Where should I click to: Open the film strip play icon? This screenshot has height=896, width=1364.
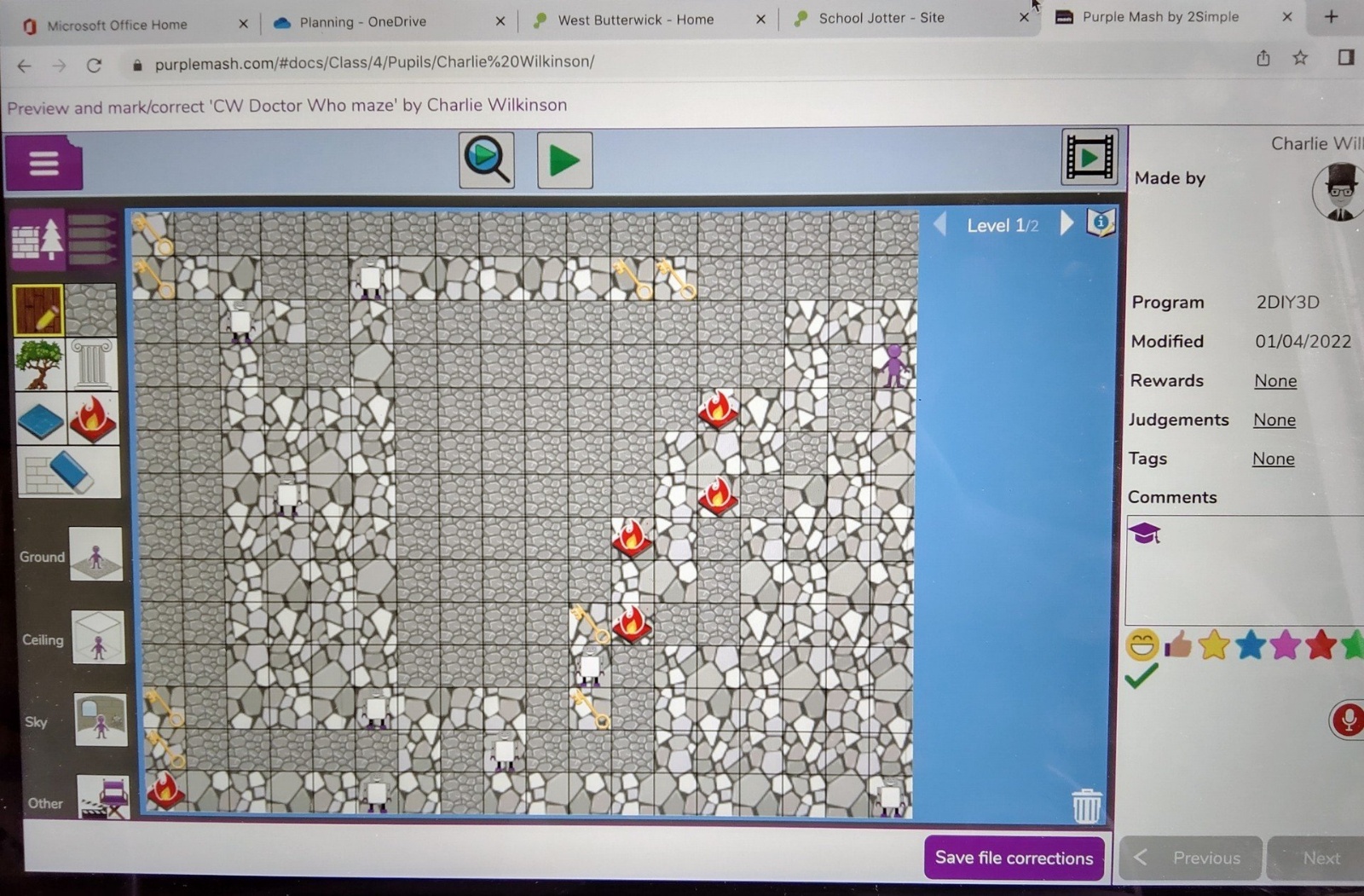1089,157
